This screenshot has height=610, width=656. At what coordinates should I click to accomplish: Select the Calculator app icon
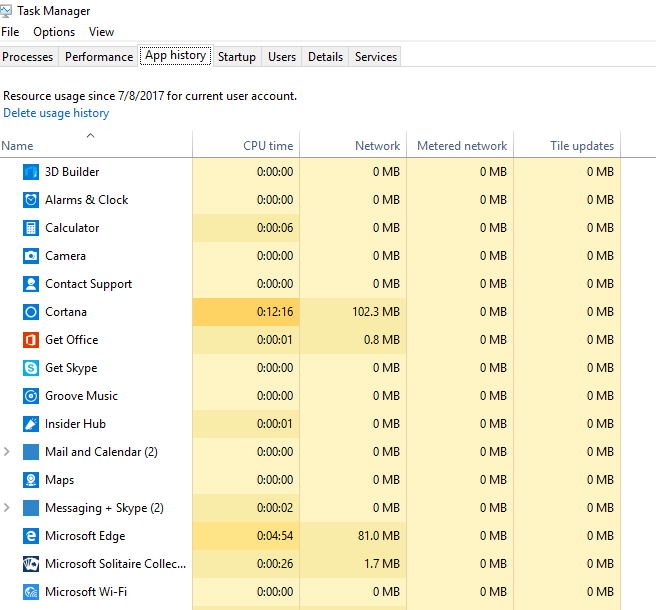click(31, 228)
